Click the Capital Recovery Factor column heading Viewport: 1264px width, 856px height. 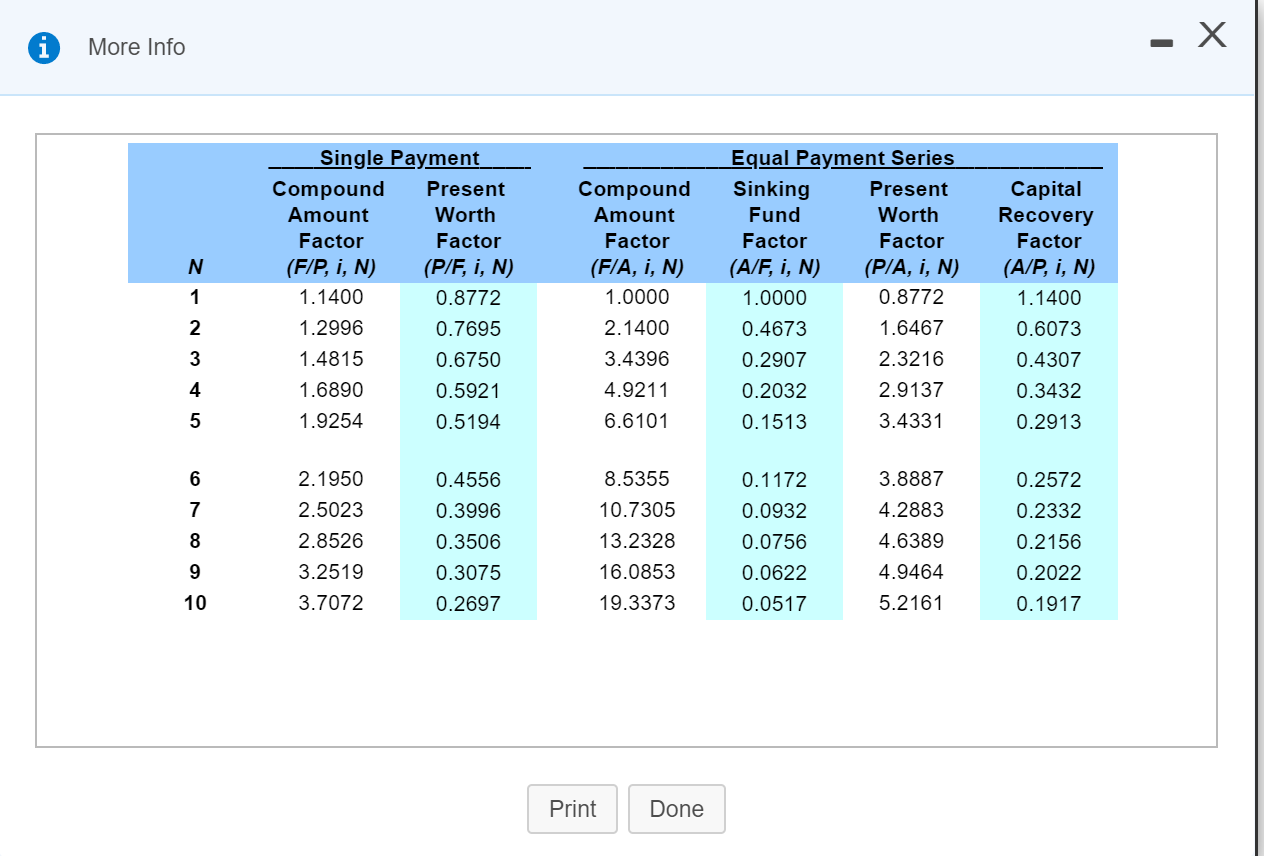[1047, 214]
